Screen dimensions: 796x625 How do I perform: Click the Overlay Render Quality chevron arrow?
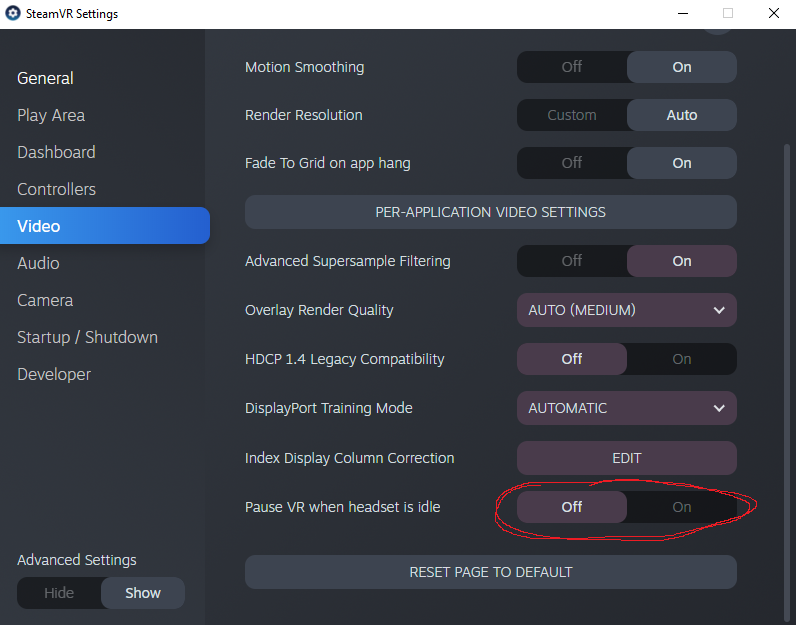click(x=719, y=310)
